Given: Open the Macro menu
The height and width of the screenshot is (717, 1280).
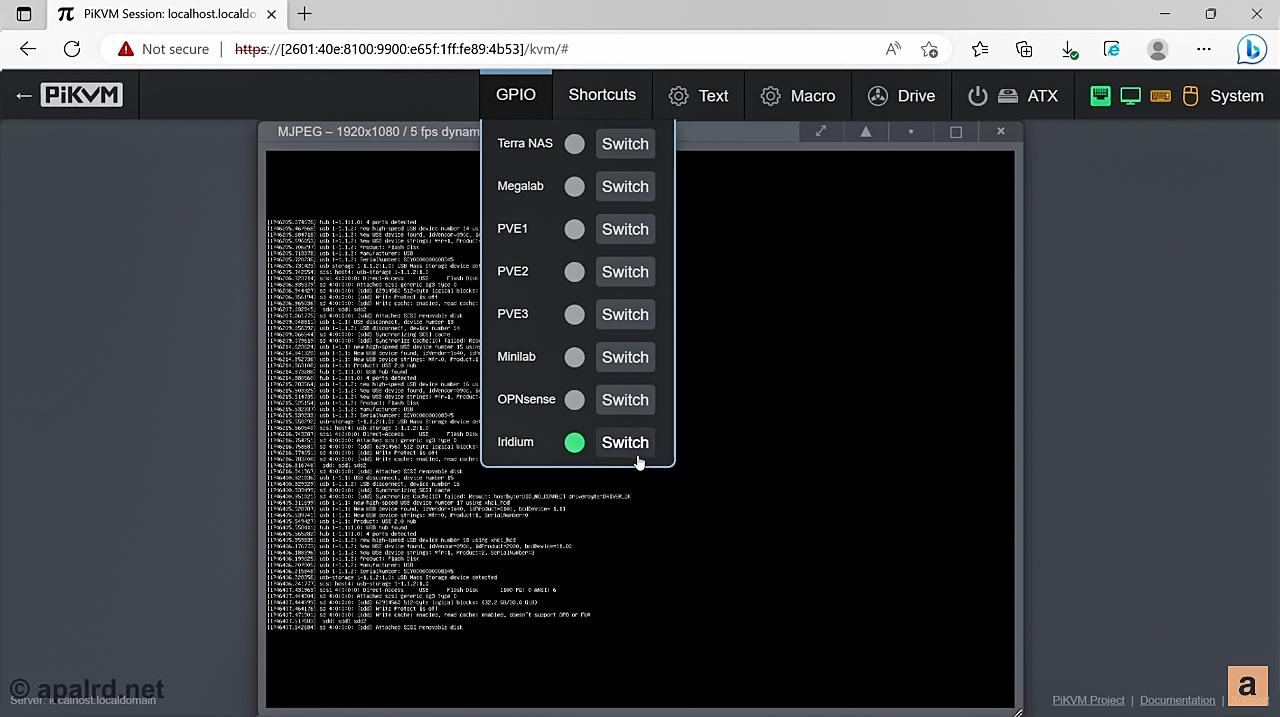Looking at the screenshot, I should point(797,96).
